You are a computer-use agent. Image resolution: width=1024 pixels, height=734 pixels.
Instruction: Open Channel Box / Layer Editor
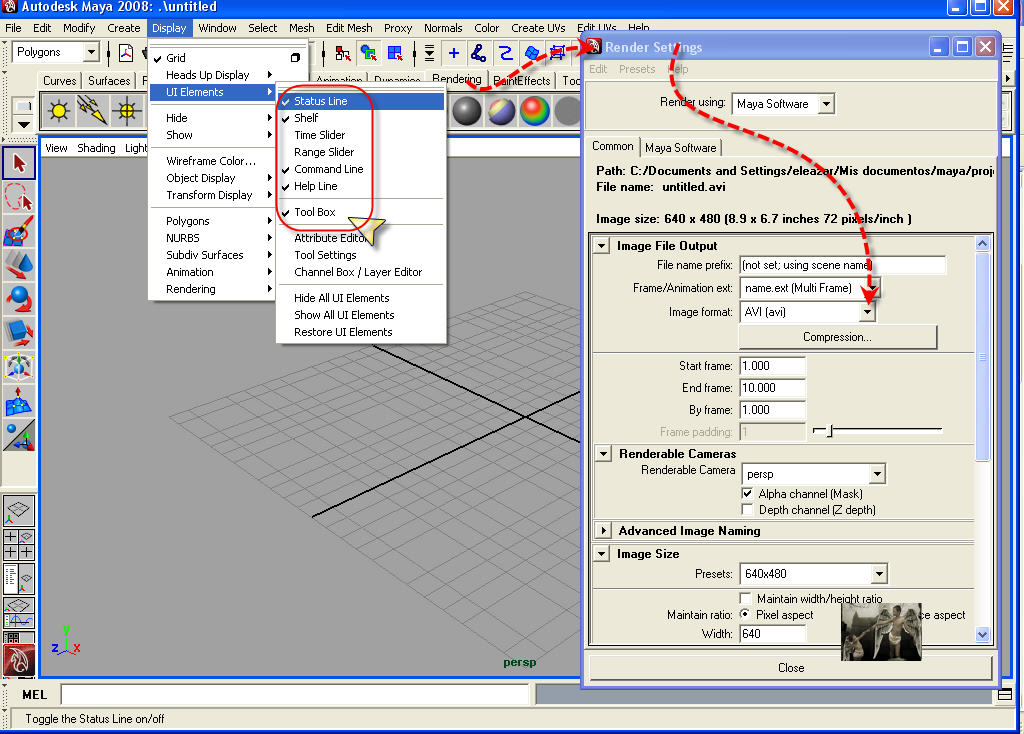tap(361, 272)
